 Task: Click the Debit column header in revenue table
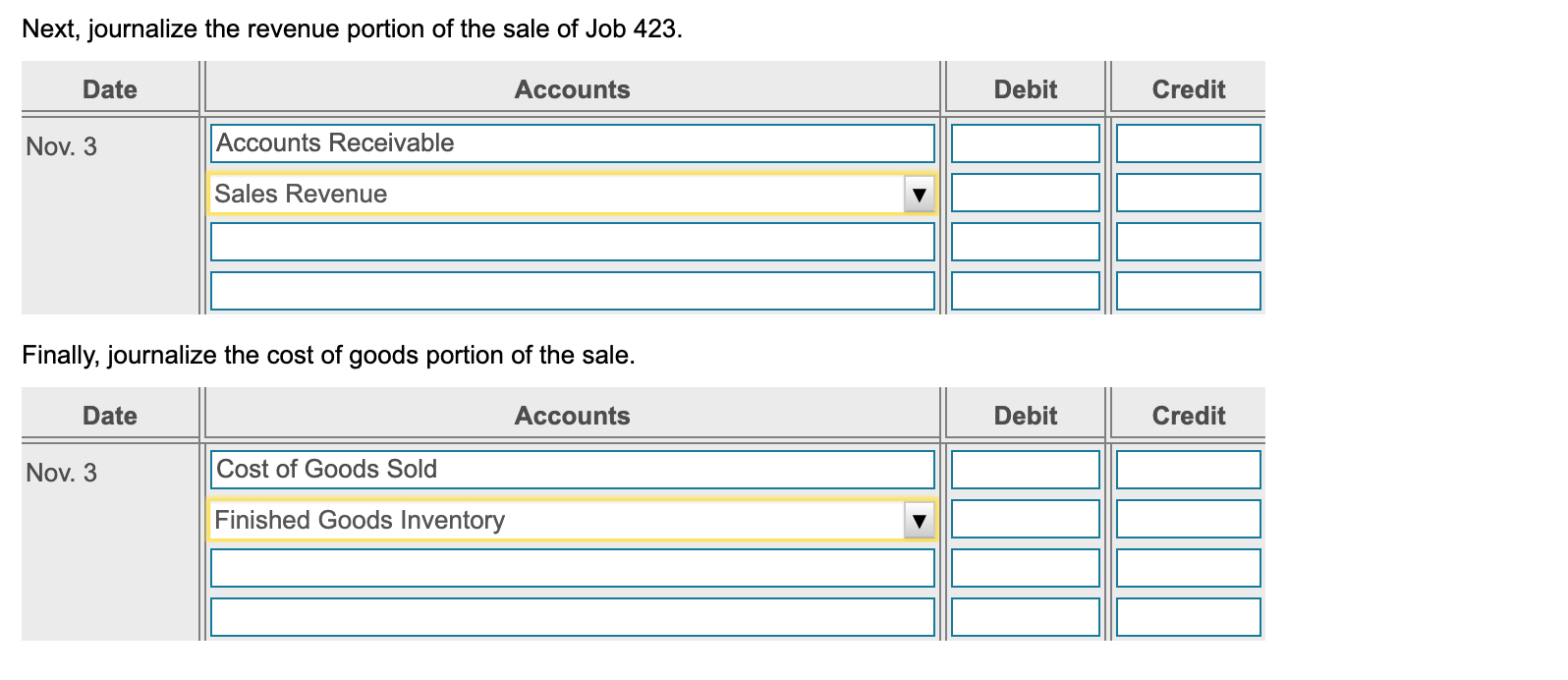coord(1025,89)
